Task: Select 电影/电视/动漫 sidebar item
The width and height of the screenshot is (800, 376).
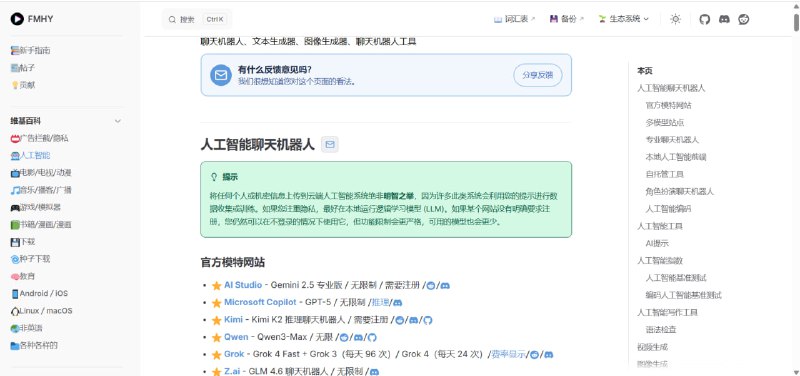Action: point(41,173)
